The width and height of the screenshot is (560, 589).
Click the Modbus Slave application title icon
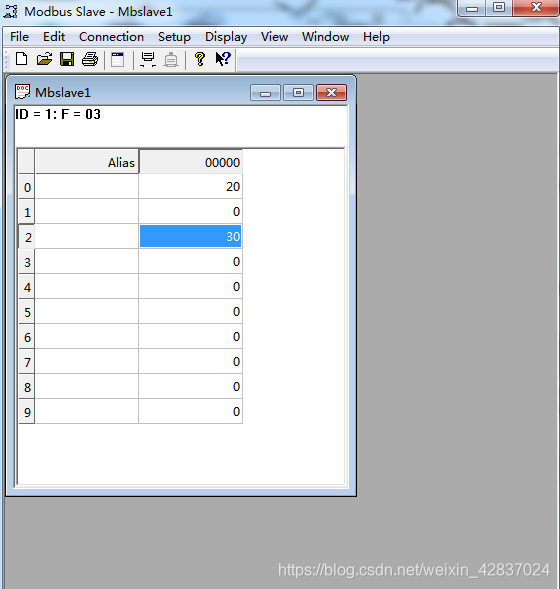coord(11,11)
